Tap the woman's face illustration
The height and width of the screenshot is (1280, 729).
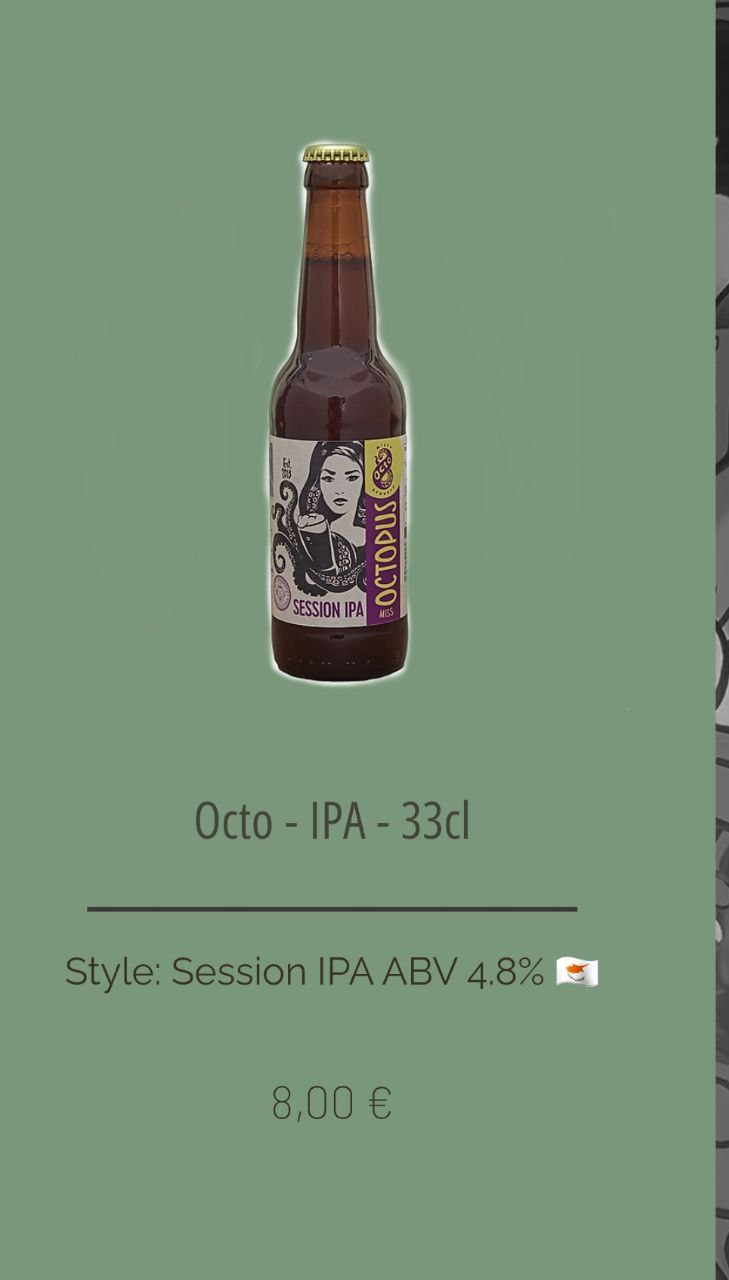click(342, 488)
